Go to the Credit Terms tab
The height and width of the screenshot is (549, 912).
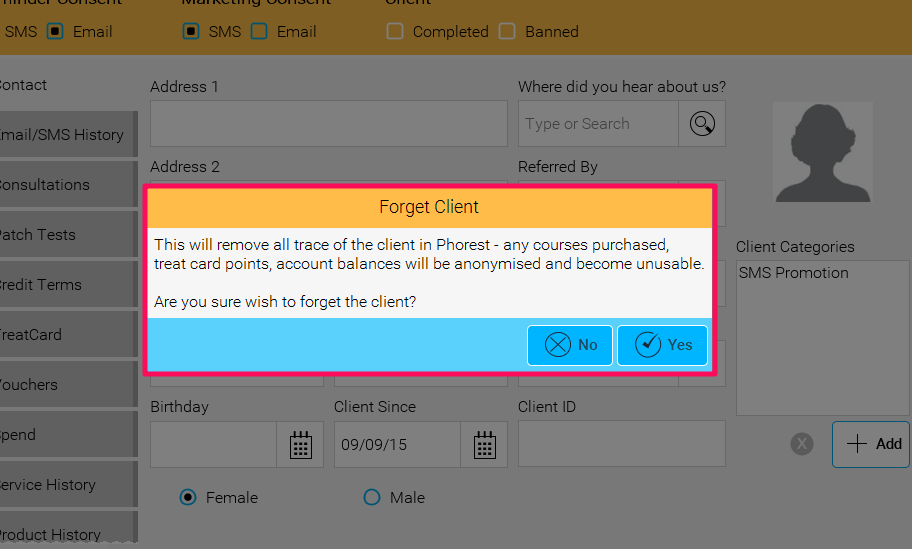(x=68, y=284)
